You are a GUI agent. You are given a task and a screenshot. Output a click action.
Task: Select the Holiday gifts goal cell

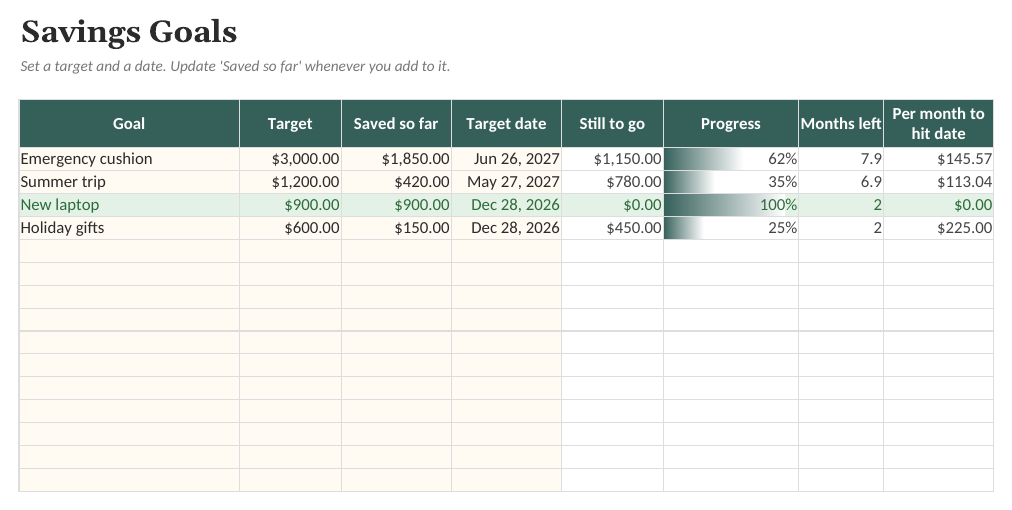pos(129,228)
